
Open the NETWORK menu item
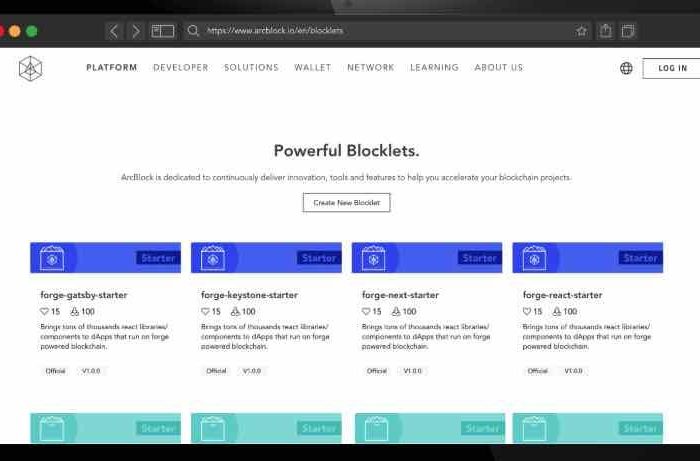(x=371, y=67)
